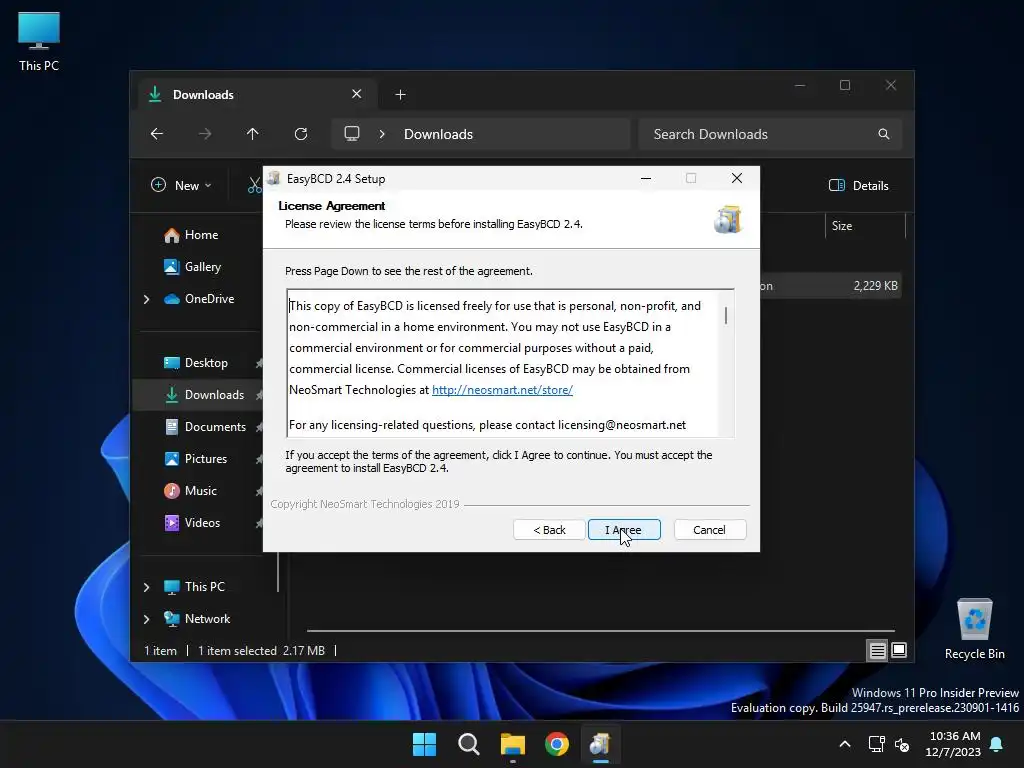The width and height of the screenshot is (1024, 768).
Task: Click the EasyBCD title bar icon
Action: [x=274, y=178]
